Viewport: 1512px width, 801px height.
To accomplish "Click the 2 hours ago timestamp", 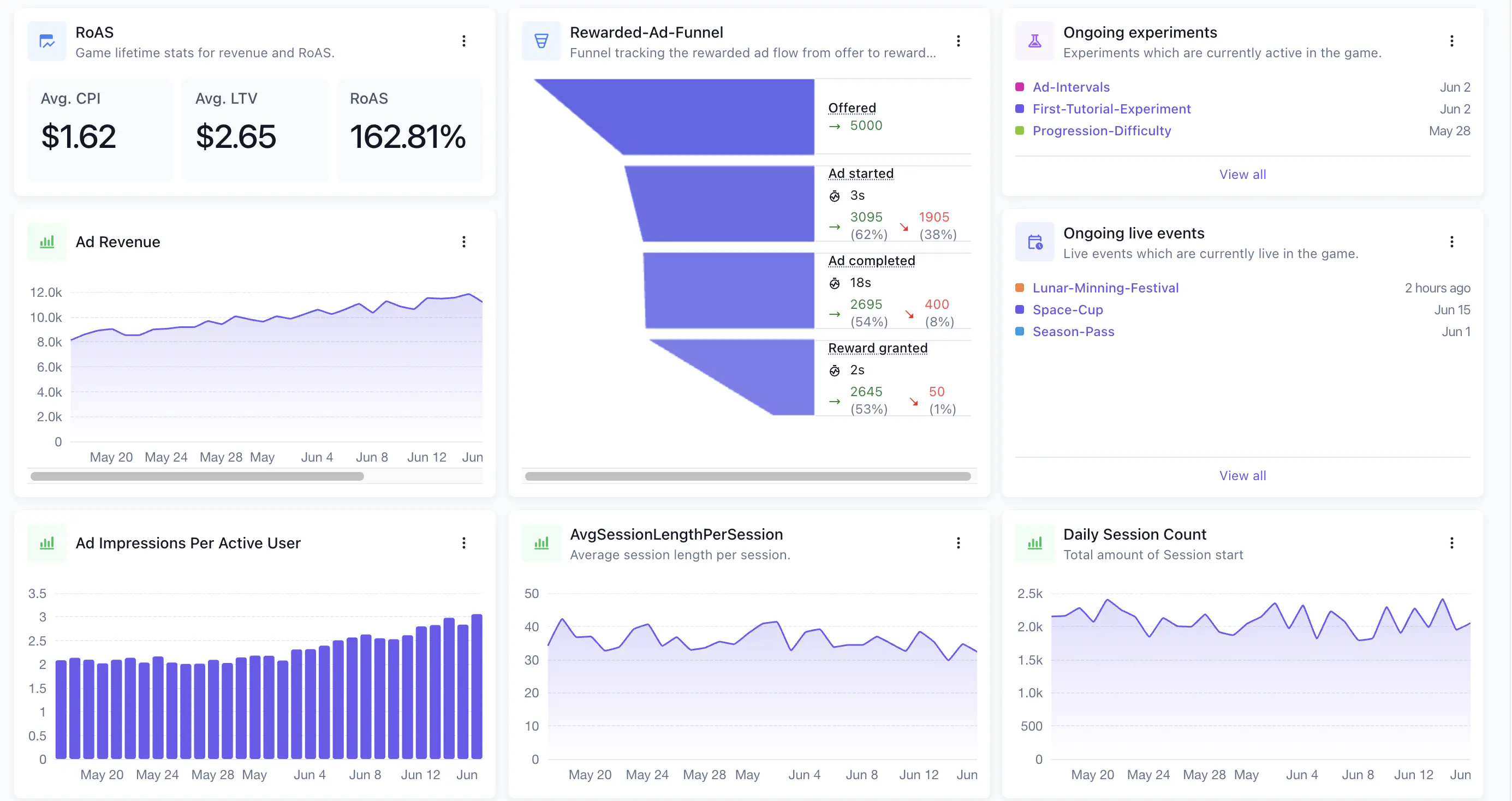I will pos(1437,288).
